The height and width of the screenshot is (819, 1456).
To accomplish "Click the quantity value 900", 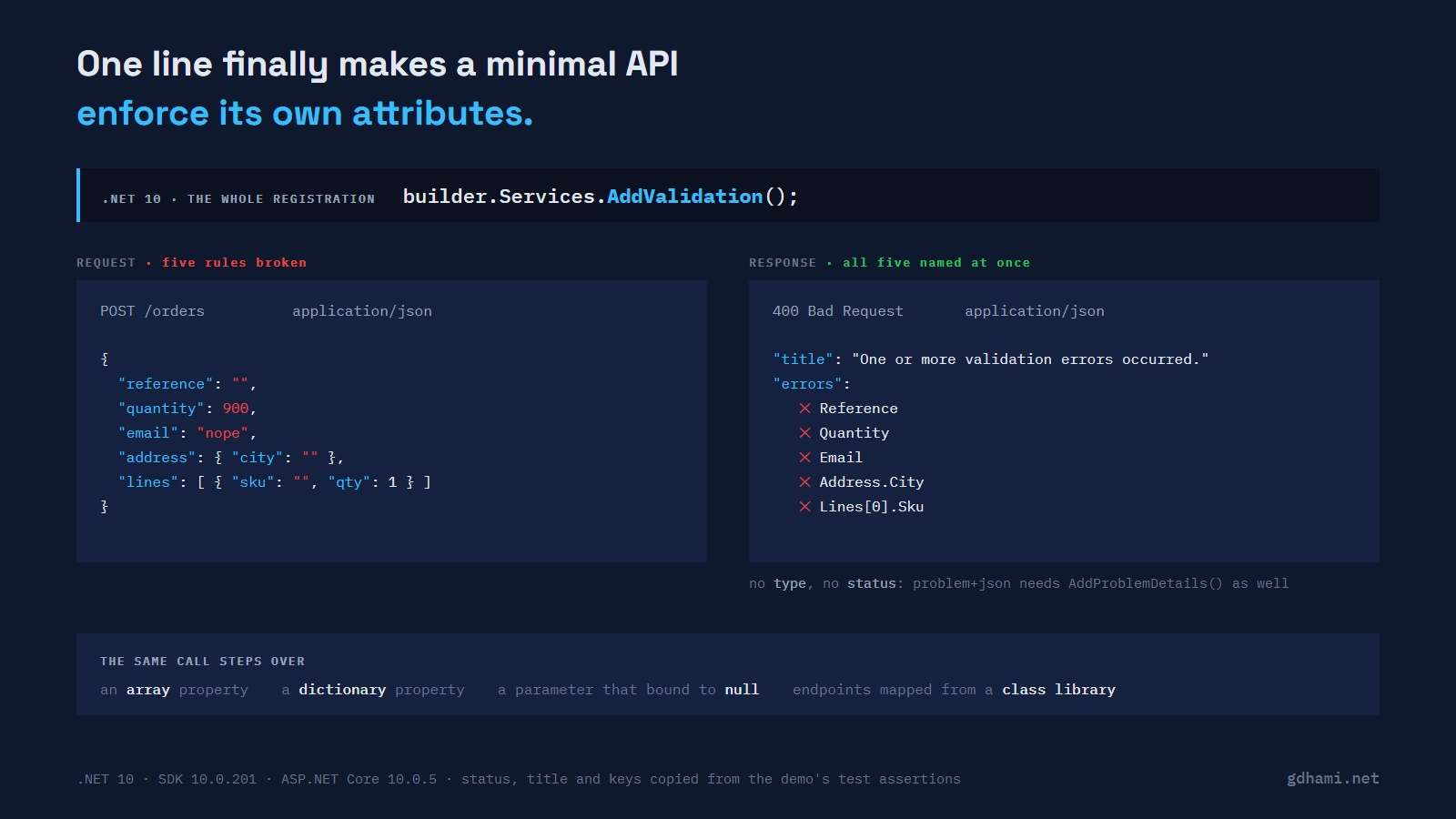I will point(236,409).
